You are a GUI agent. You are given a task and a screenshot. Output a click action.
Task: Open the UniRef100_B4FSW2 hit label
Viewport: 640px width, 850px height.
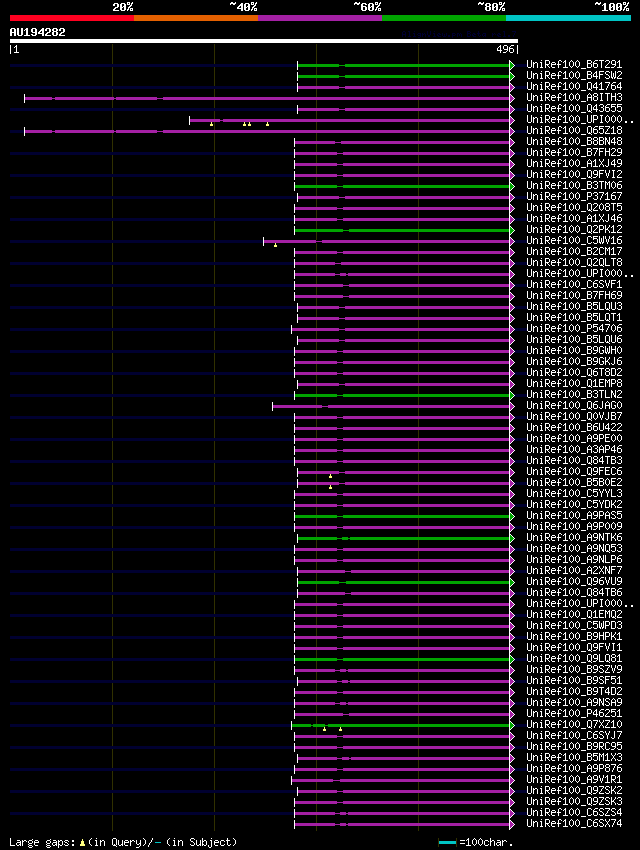click(x=574, y=75)
